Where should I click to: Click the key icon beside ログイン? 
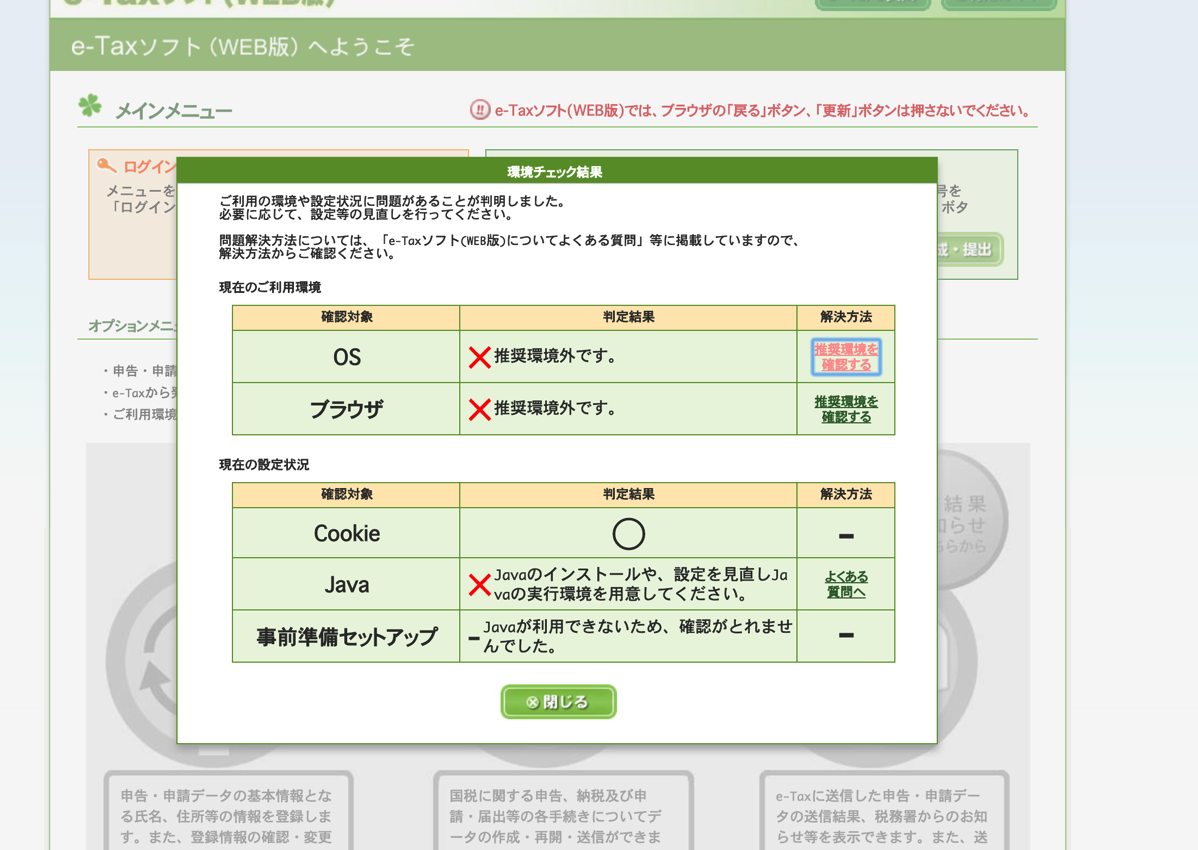pyautogui.click(x=107, y=165)
